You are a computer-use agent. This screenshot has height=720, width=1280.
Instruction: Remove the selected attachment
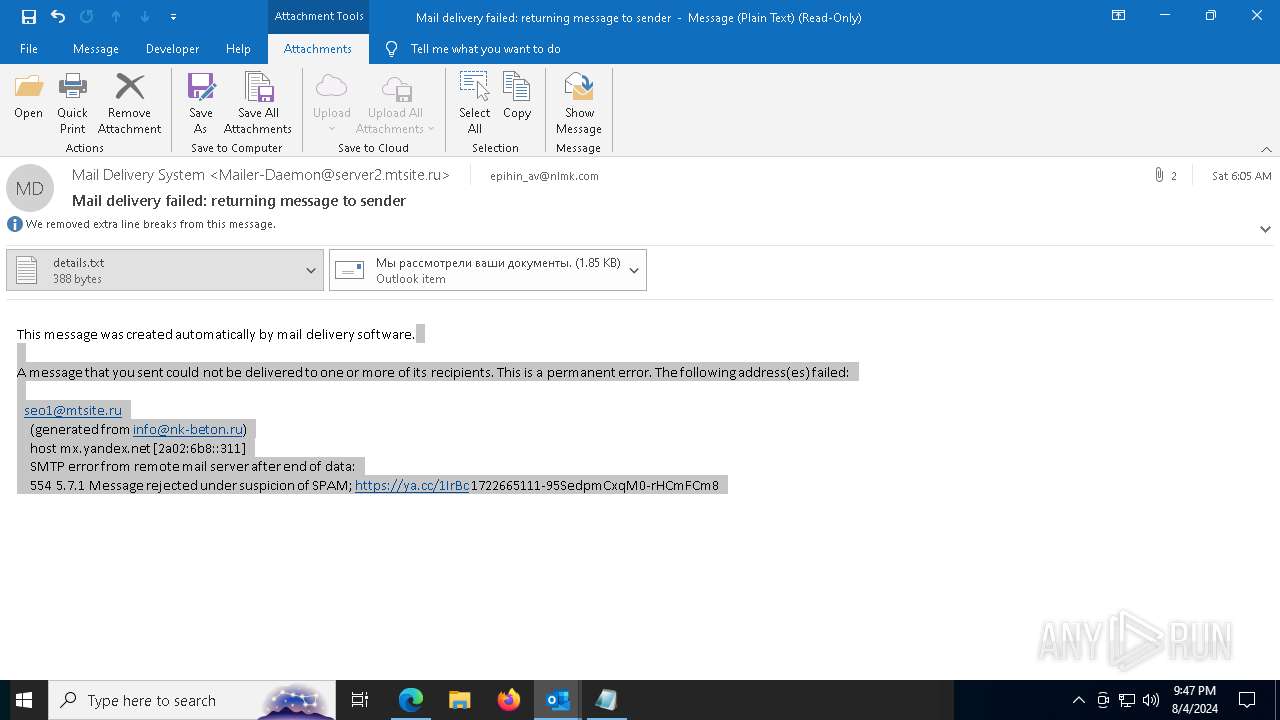[x=130, y=103]
